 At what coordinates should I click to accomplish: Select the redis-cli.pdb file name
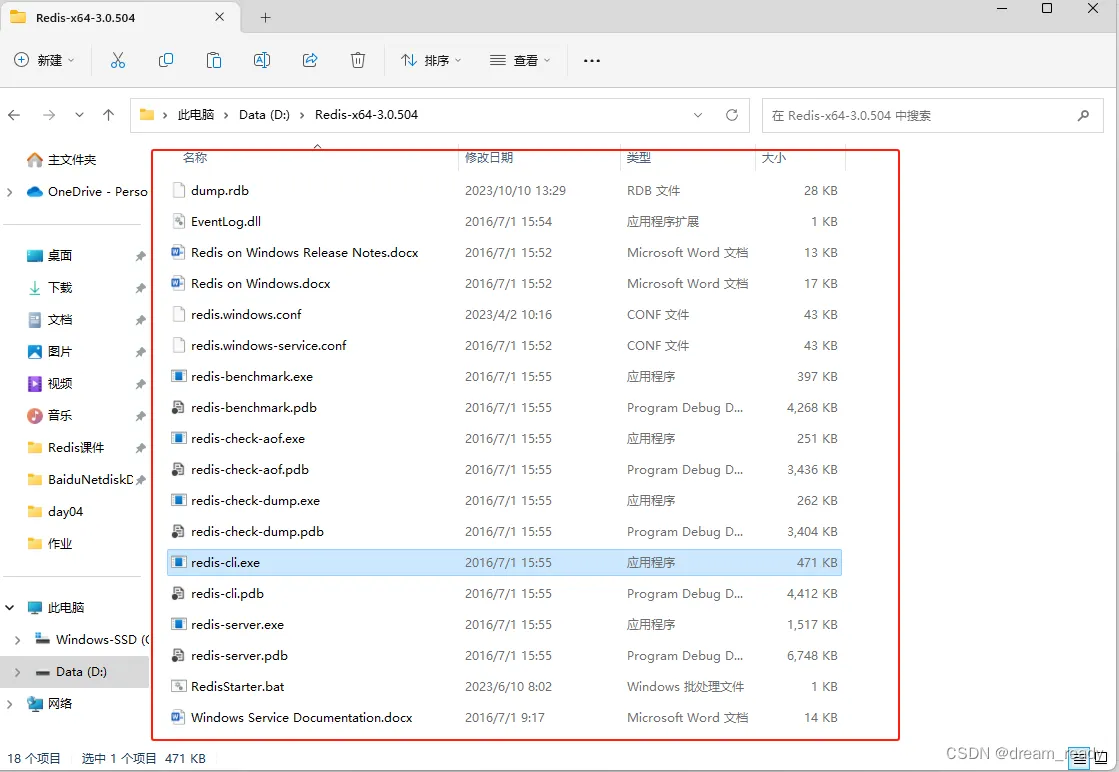point(227,594)
